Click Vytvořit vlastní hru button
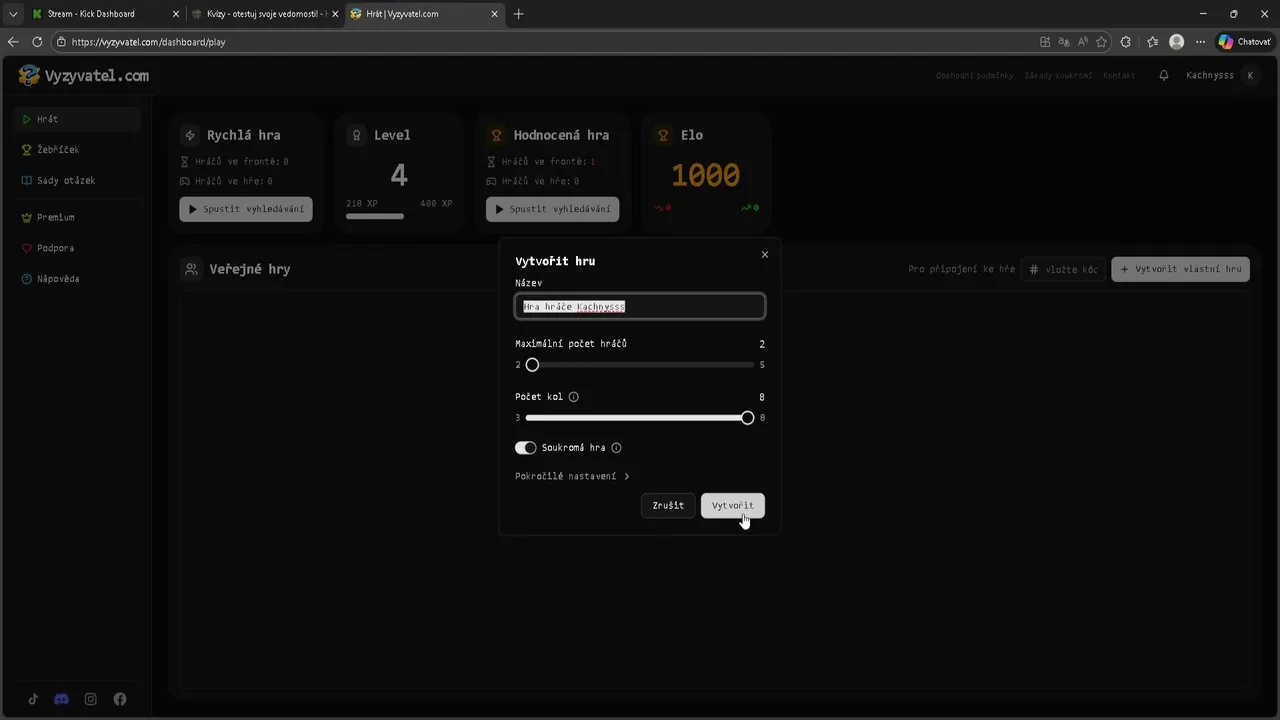Viewport: 1280px width, 720px height. (1181, 269)
